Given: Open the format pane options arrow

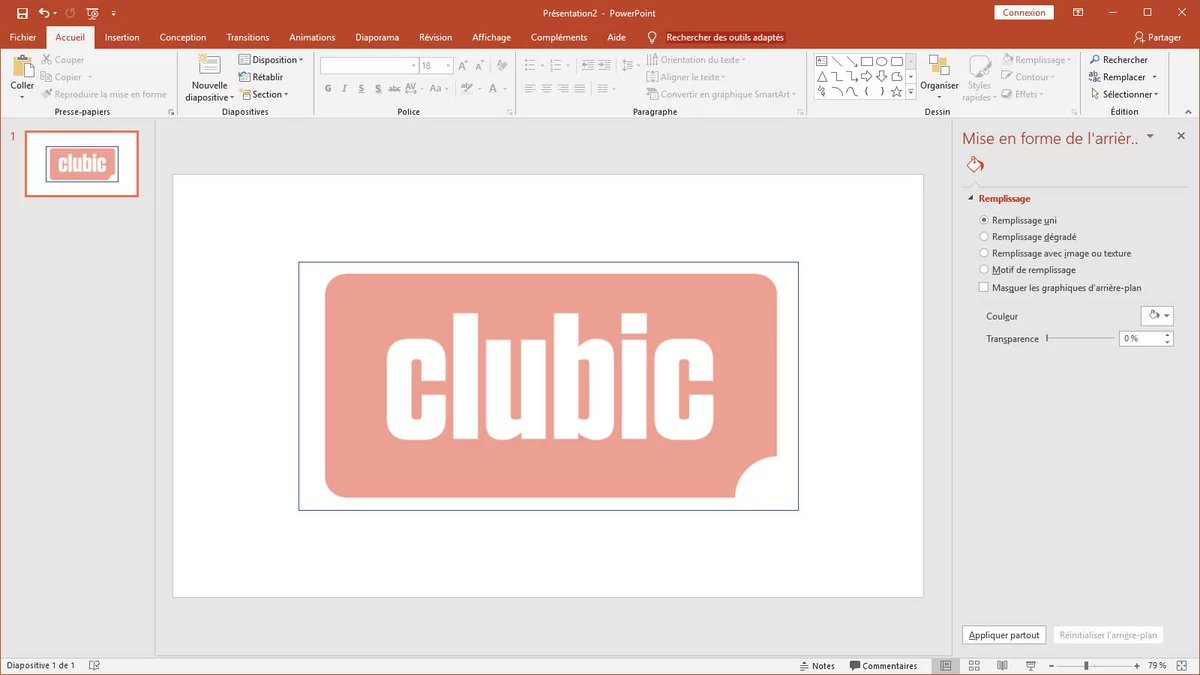Looking at the screenshot, I should tap(1150, 136).
